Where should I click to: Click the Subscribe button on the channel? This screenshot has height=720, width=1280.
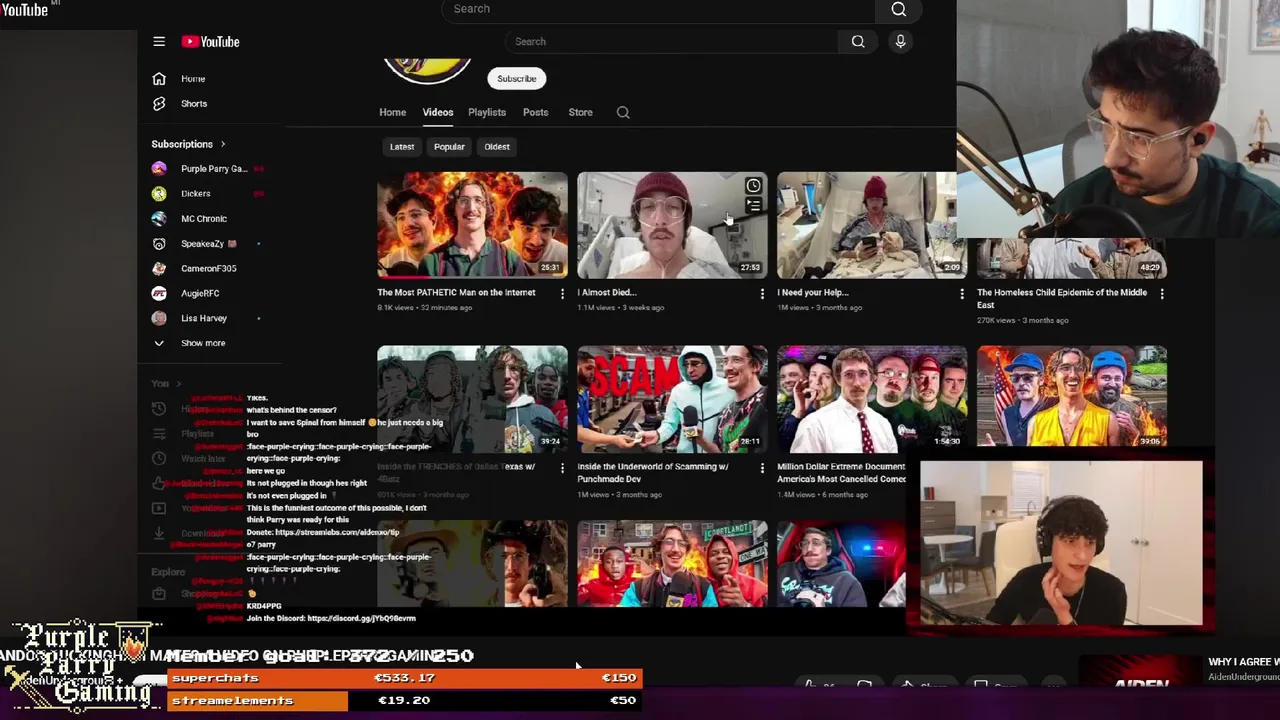coord(517,79)
